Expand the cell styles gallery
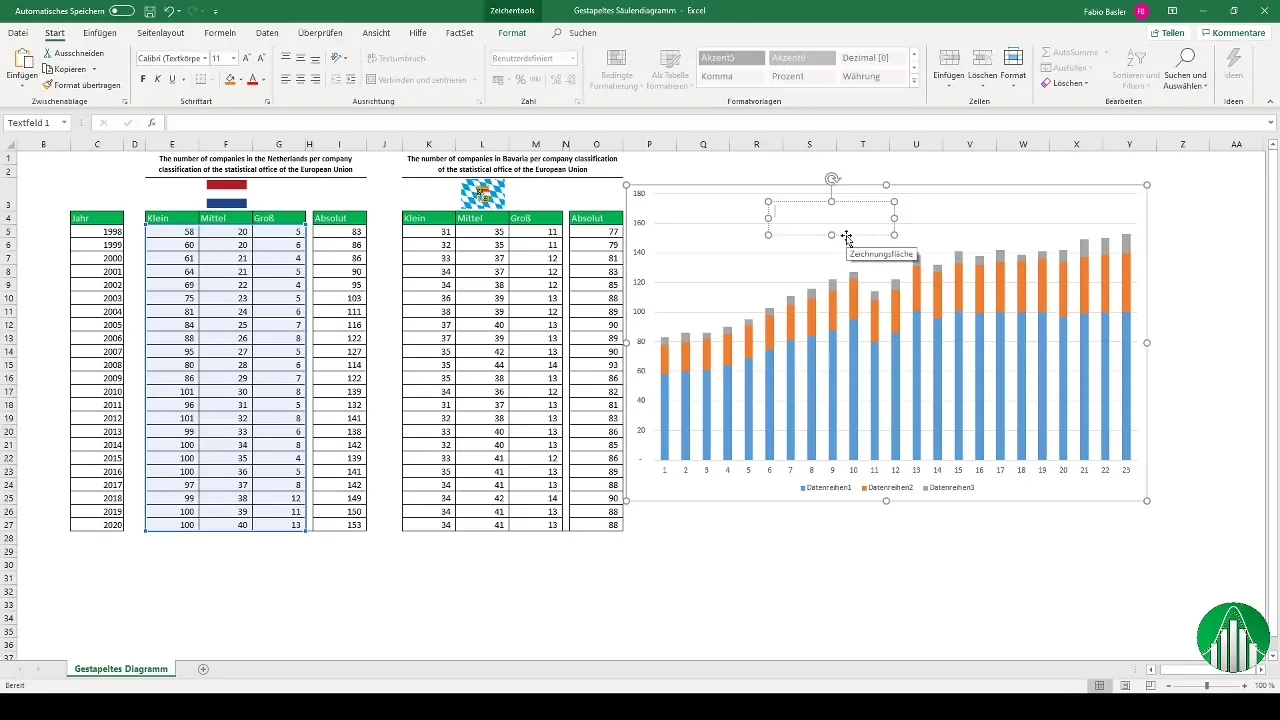 pyautogui.click(x=915, y=82)
